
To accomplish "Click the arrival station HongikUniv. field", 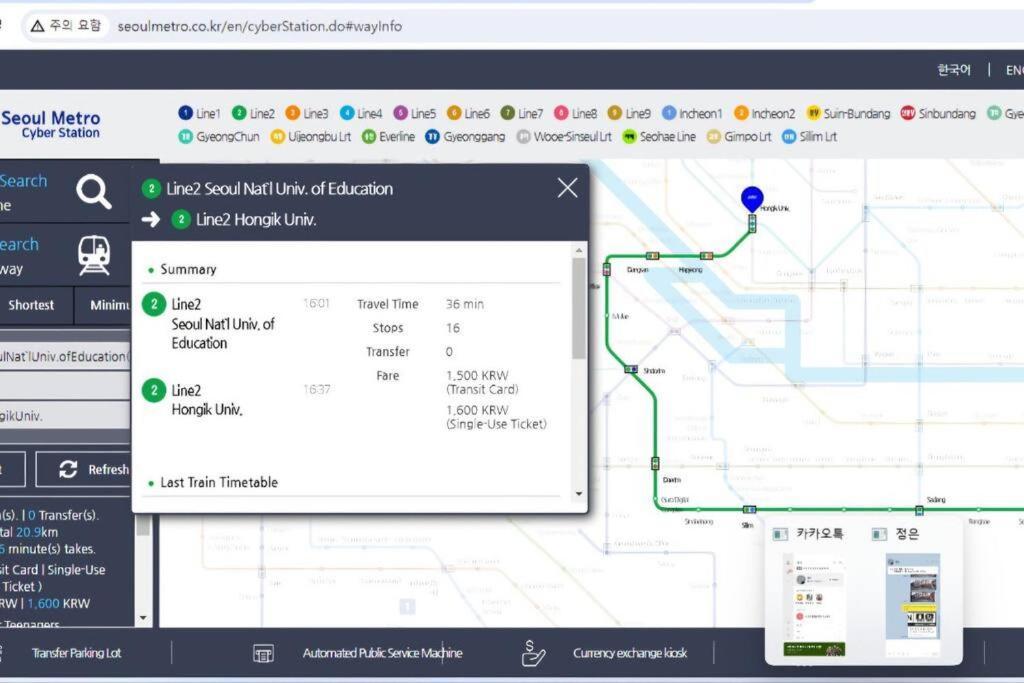I will pyautogui.click(x=65, y=415).
